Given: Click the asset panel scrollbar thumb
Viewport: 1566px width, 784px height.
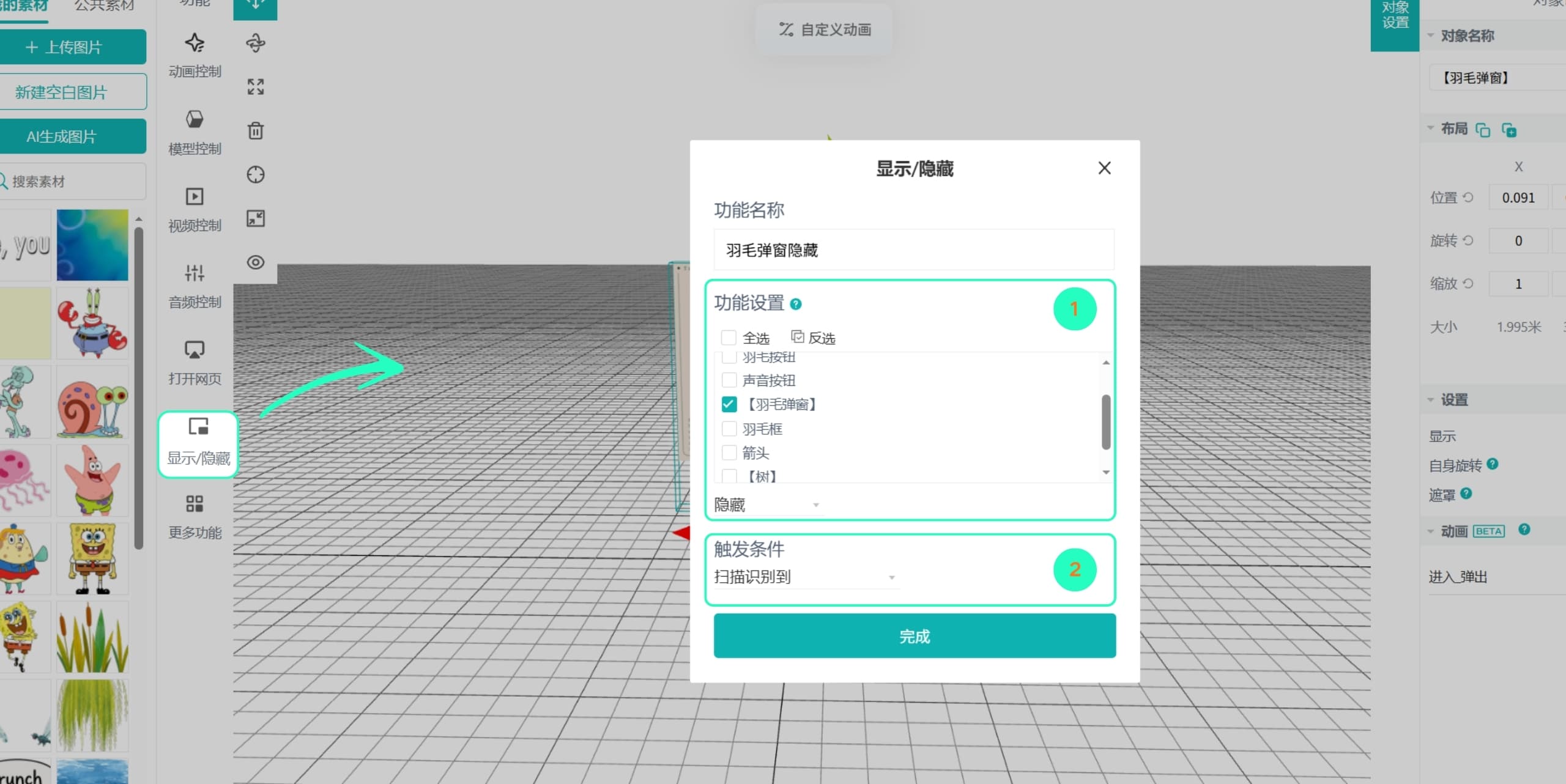Looking at the screenshot, I should tap(138, 388).
